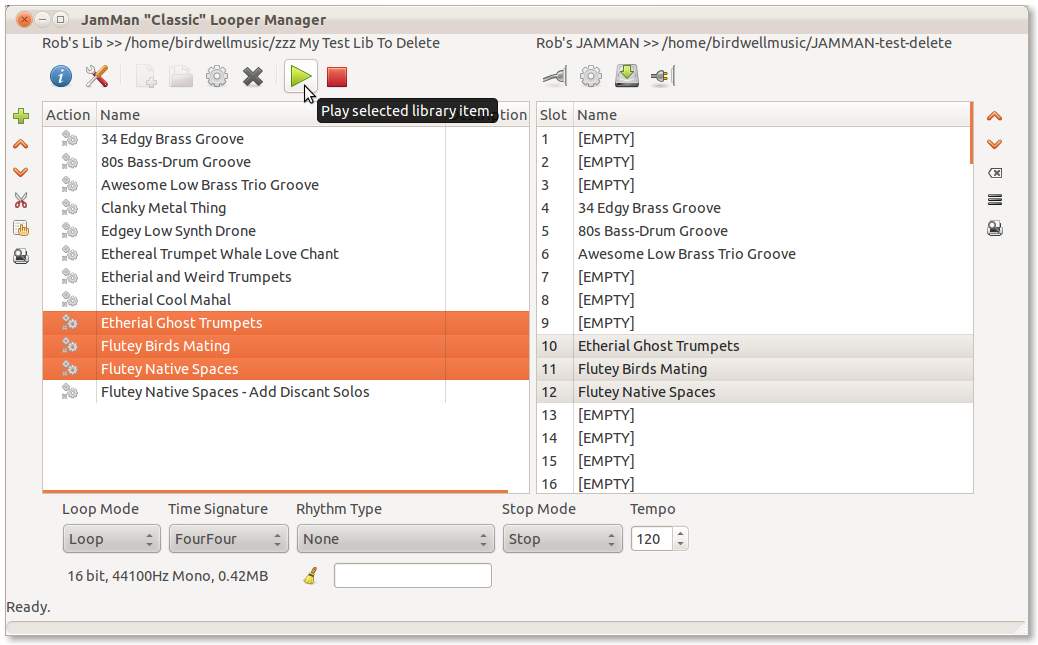Move slot up with right-side orange arrow
Viewport: 1038px width, 645px height.
[x=994, y=117]
